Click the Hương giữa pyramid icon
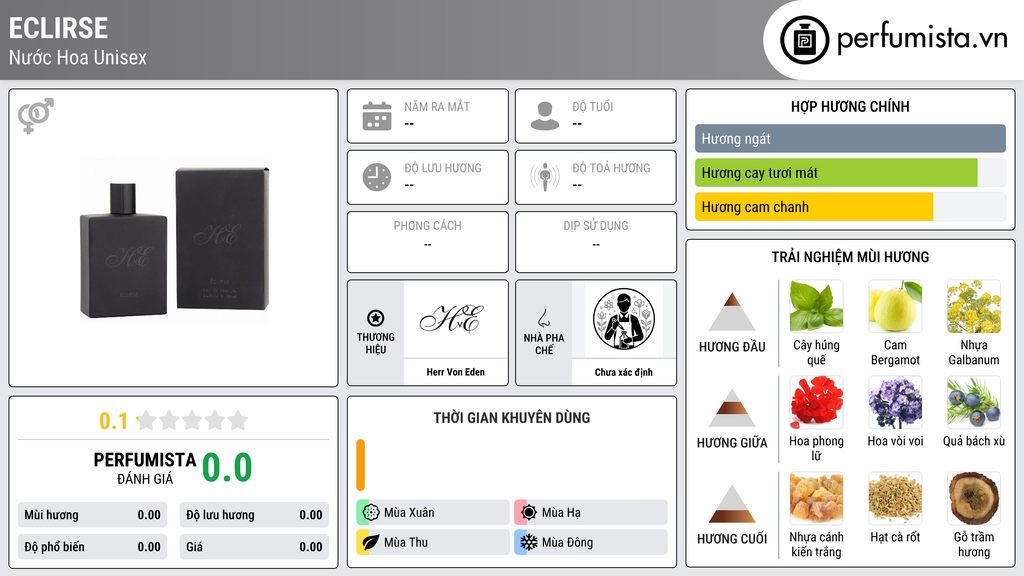Screen dimensions: 1024x576 point(732,408)
